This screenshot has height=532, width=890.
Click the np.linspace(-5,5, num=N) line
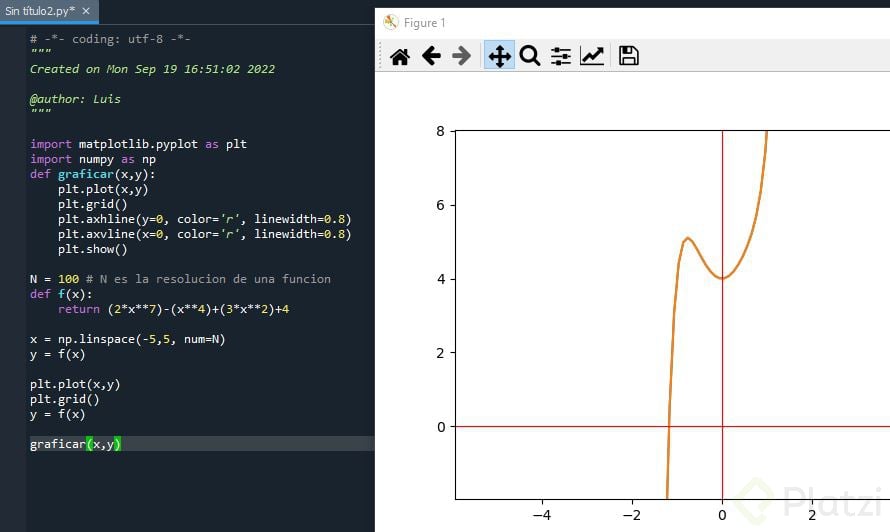[128, 339]
